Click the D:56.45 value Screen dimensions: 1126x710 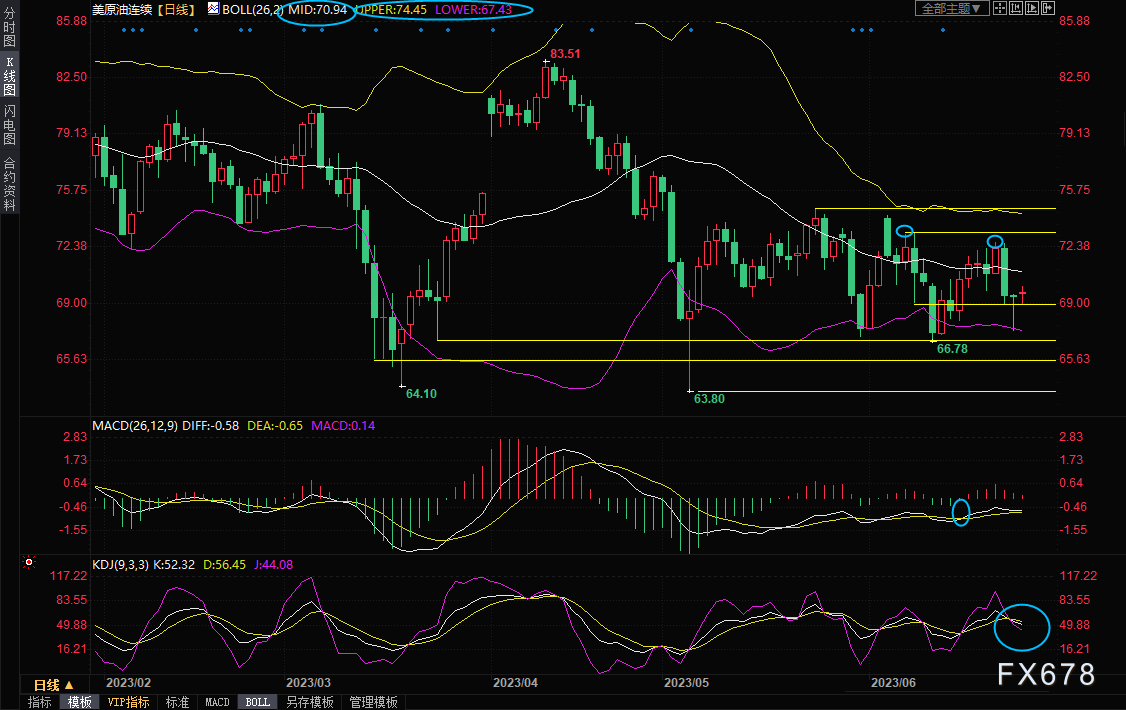tap(225, 565)
